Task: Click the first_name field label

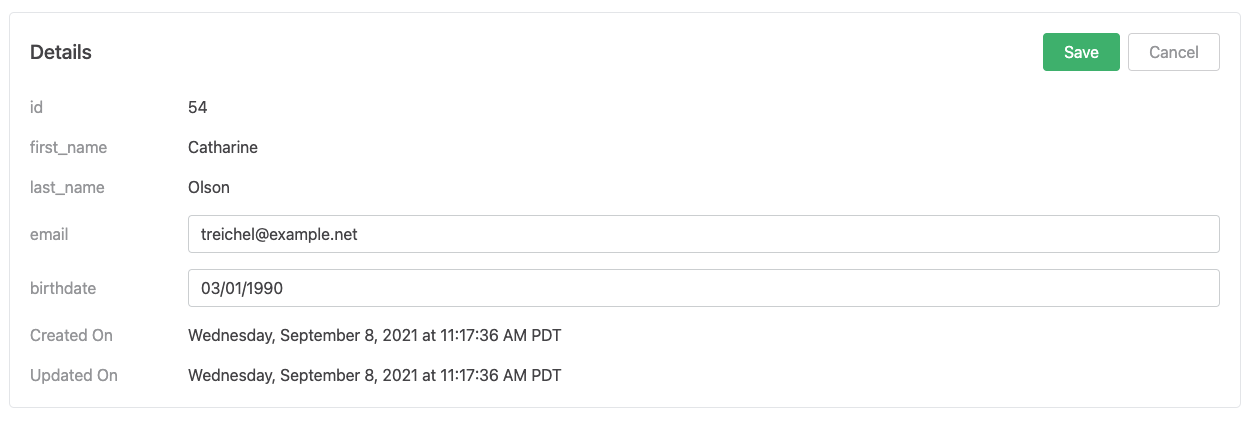Action: click(x=68, y=147)
